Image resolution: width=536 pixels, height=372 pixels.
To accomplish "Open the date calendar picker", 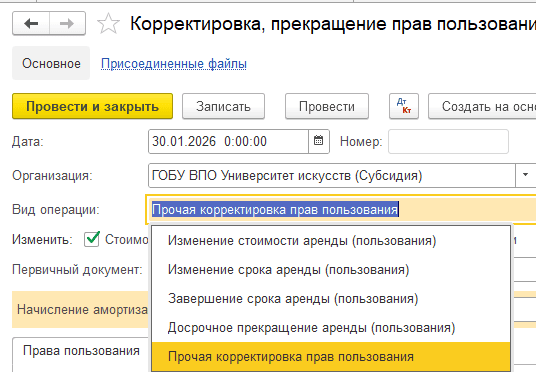I will [319, 141].
